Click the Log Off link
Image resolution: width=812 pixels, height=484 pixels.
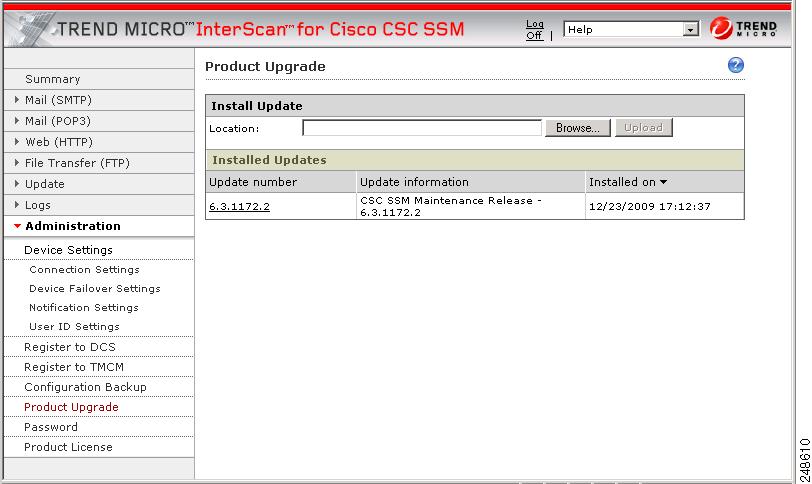[534, 30]
